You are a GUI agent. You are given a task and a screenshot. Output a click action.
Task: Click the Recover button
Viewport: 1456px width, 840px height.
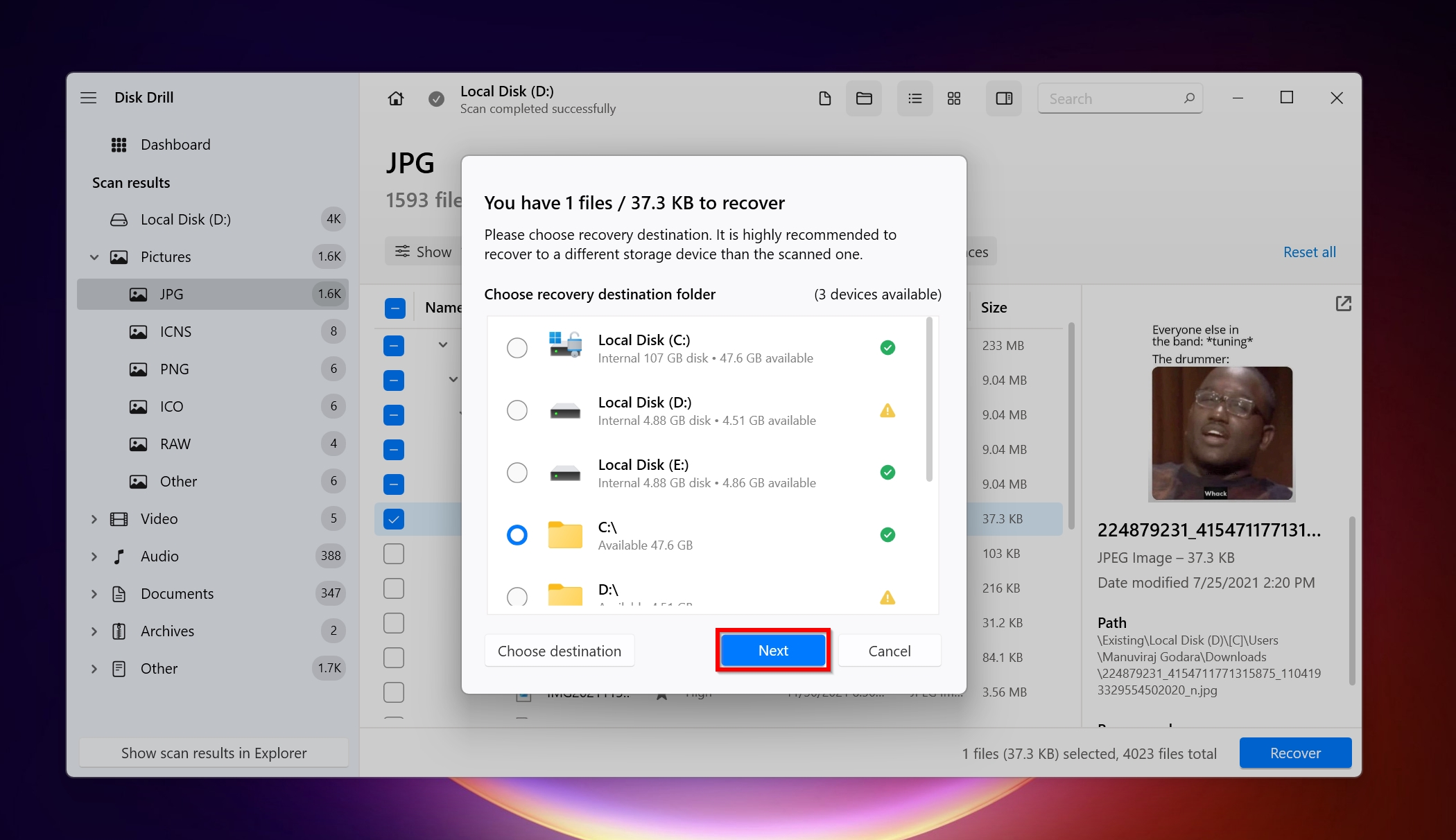[1295, 753]
